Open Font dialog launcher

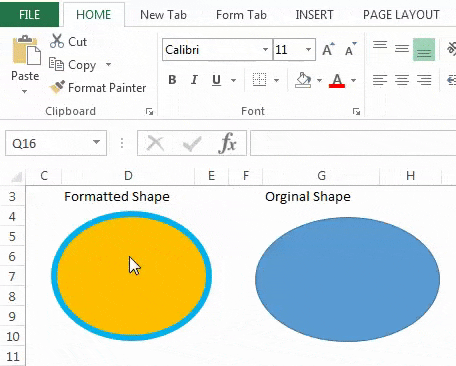(356, 112)
